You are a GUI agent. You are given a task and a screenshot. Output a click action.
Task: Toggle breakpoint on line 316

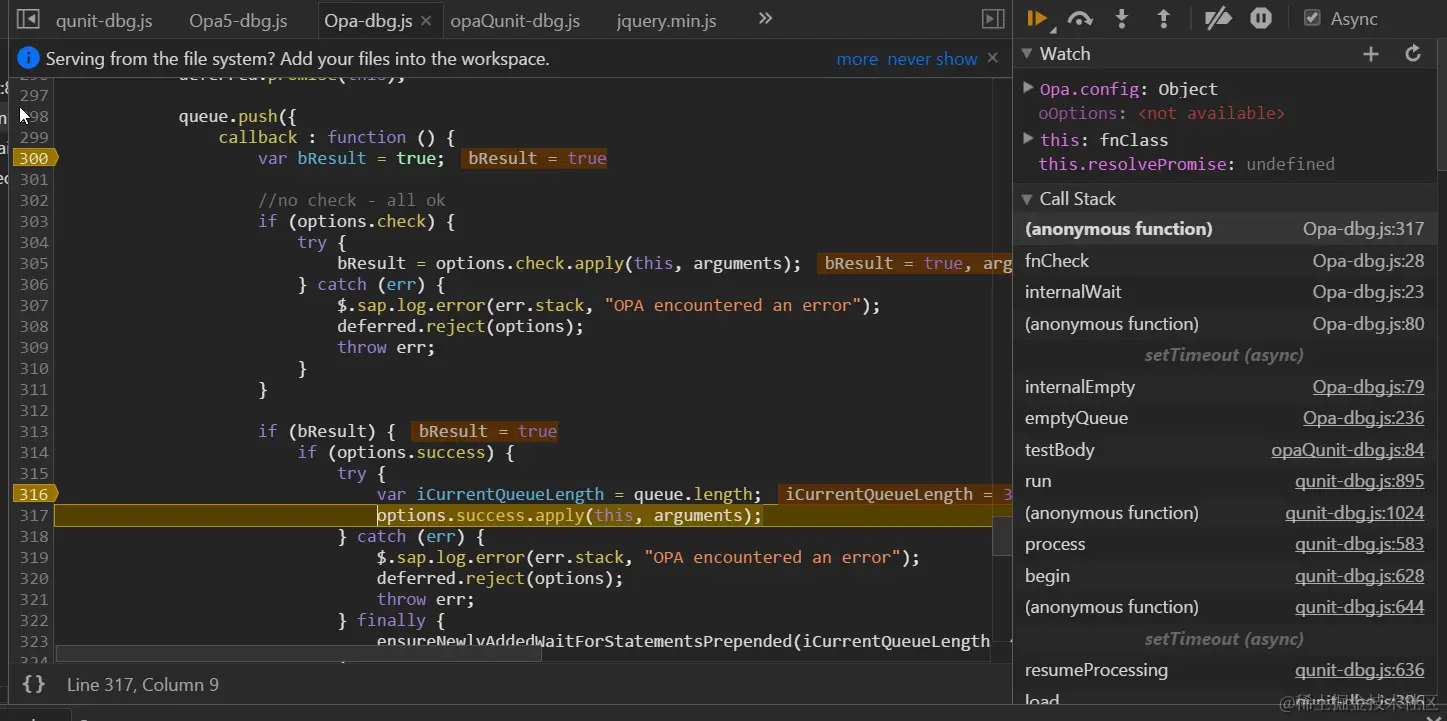[34, 494]
